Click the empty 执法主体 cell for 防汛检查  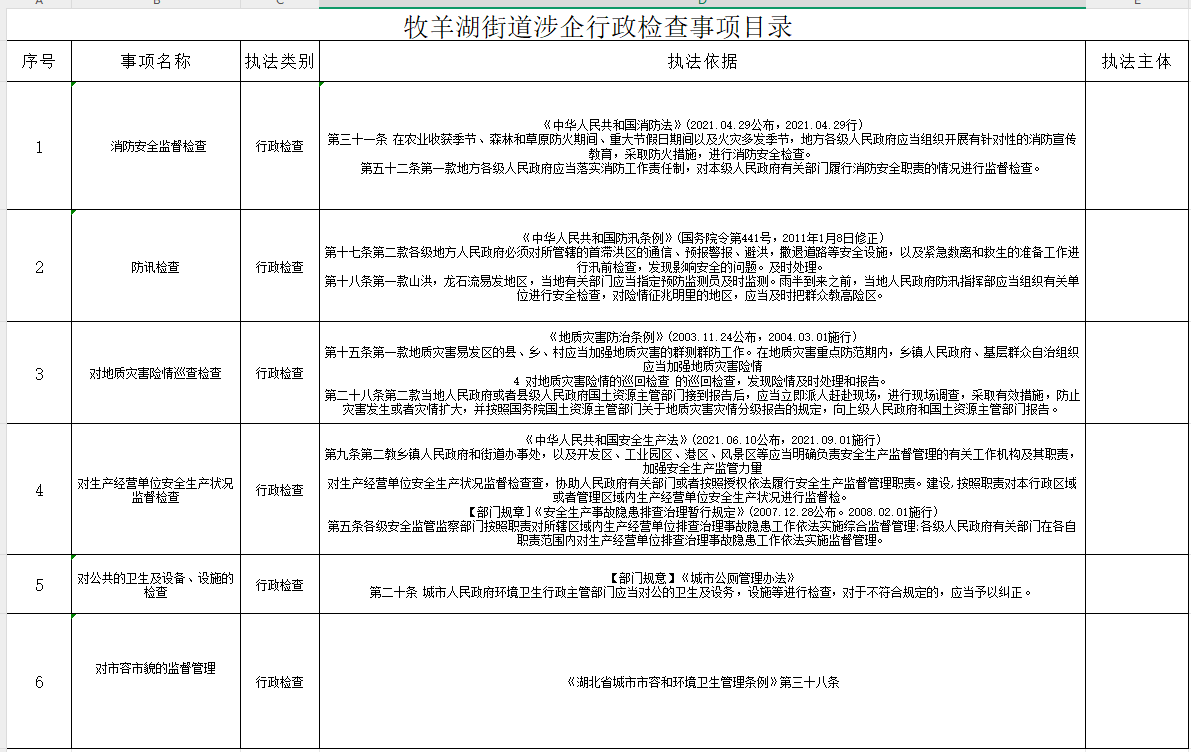click(1136, 267)
